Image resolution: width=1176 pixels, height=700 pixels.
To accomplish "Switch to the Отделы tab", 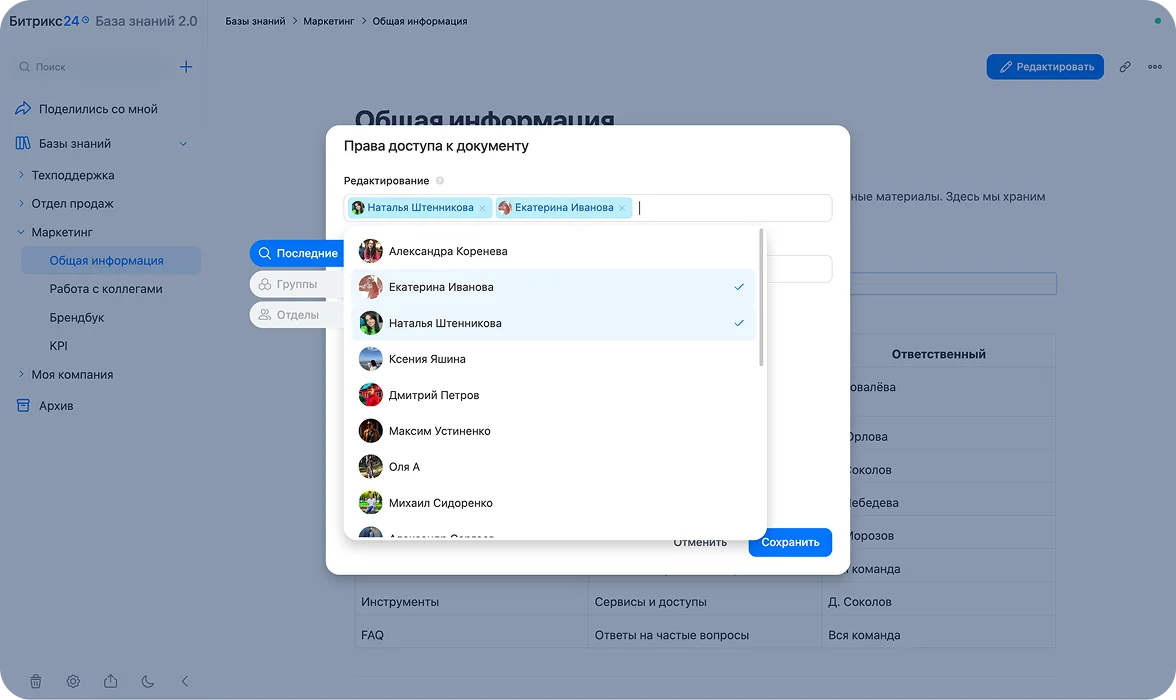I will (x=296, y=315).
